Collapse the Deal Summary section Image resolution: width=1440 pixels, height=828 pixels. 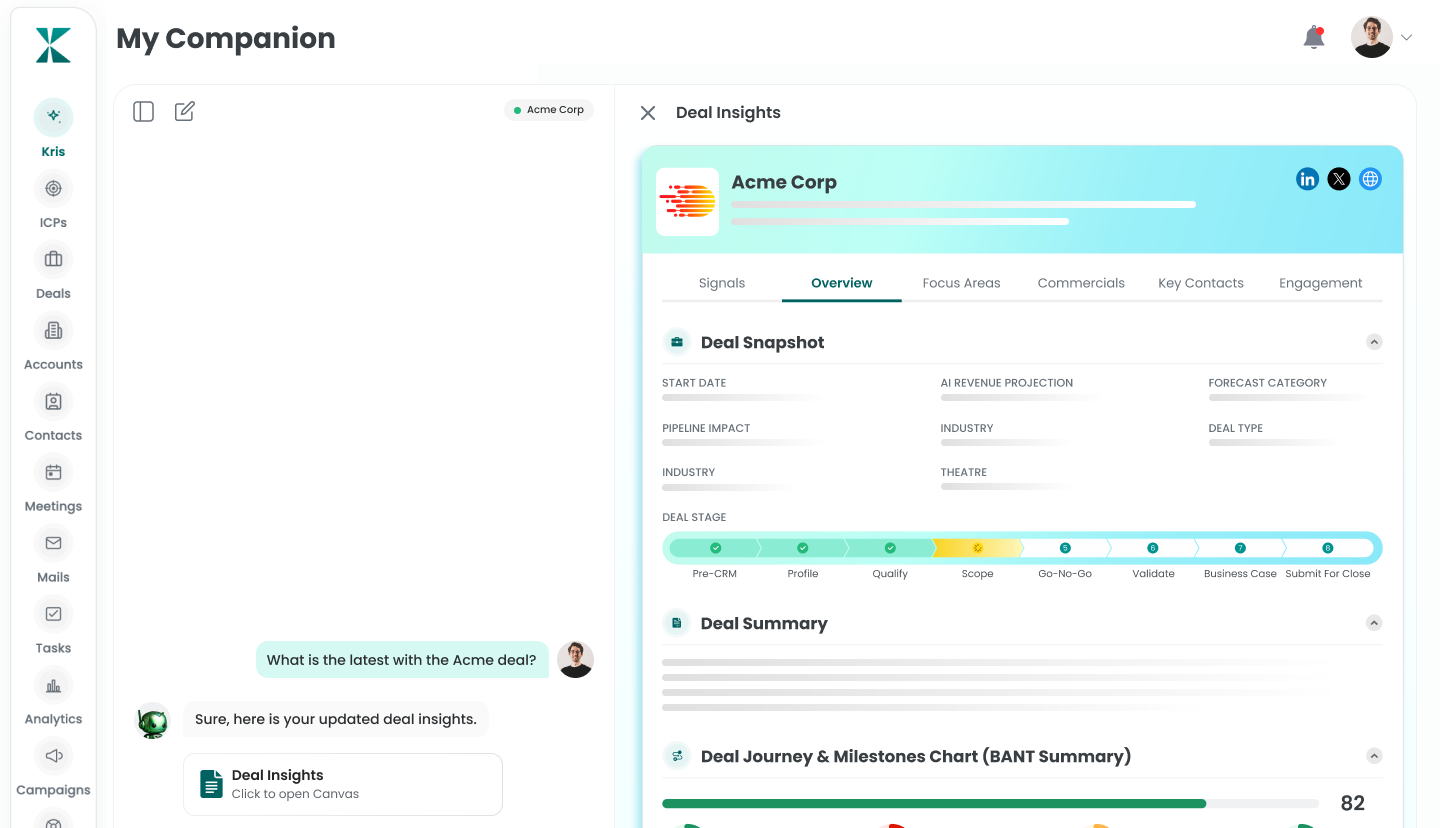1374,623
